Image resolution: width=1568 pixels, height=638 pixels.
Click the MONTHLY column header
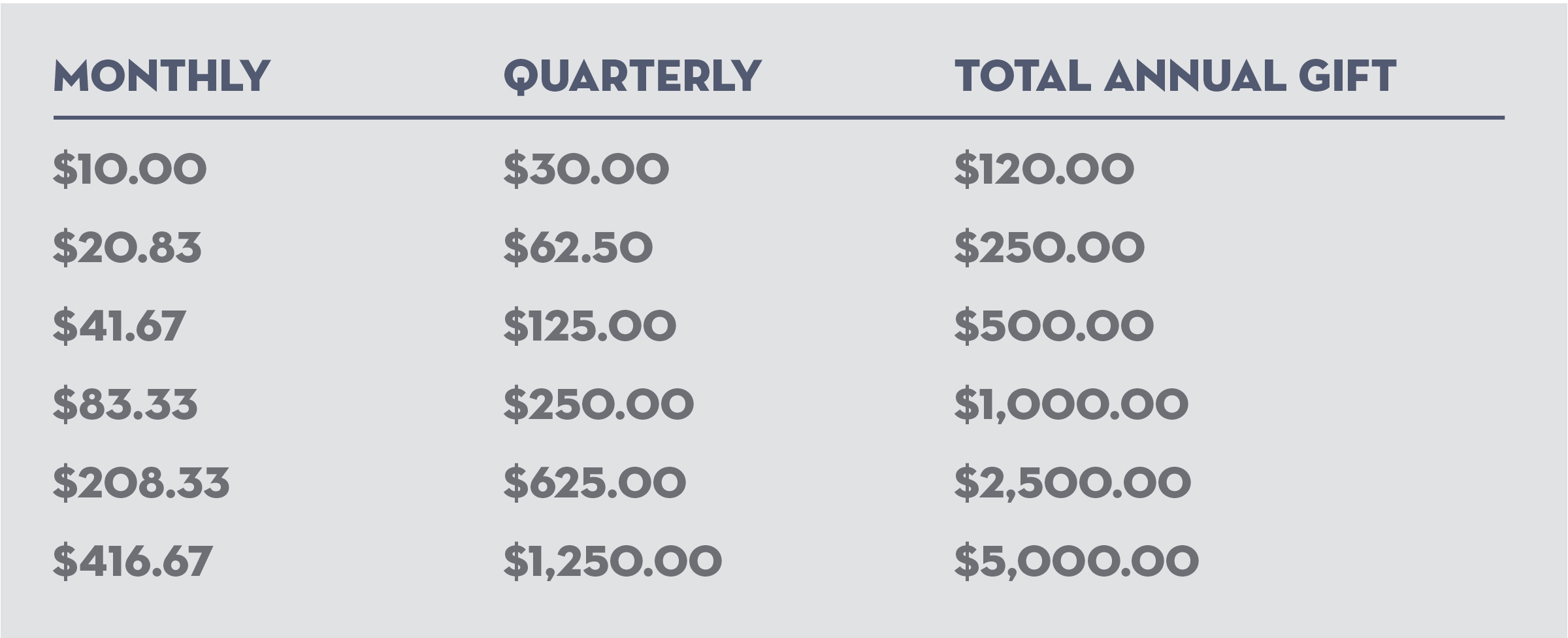161,76
